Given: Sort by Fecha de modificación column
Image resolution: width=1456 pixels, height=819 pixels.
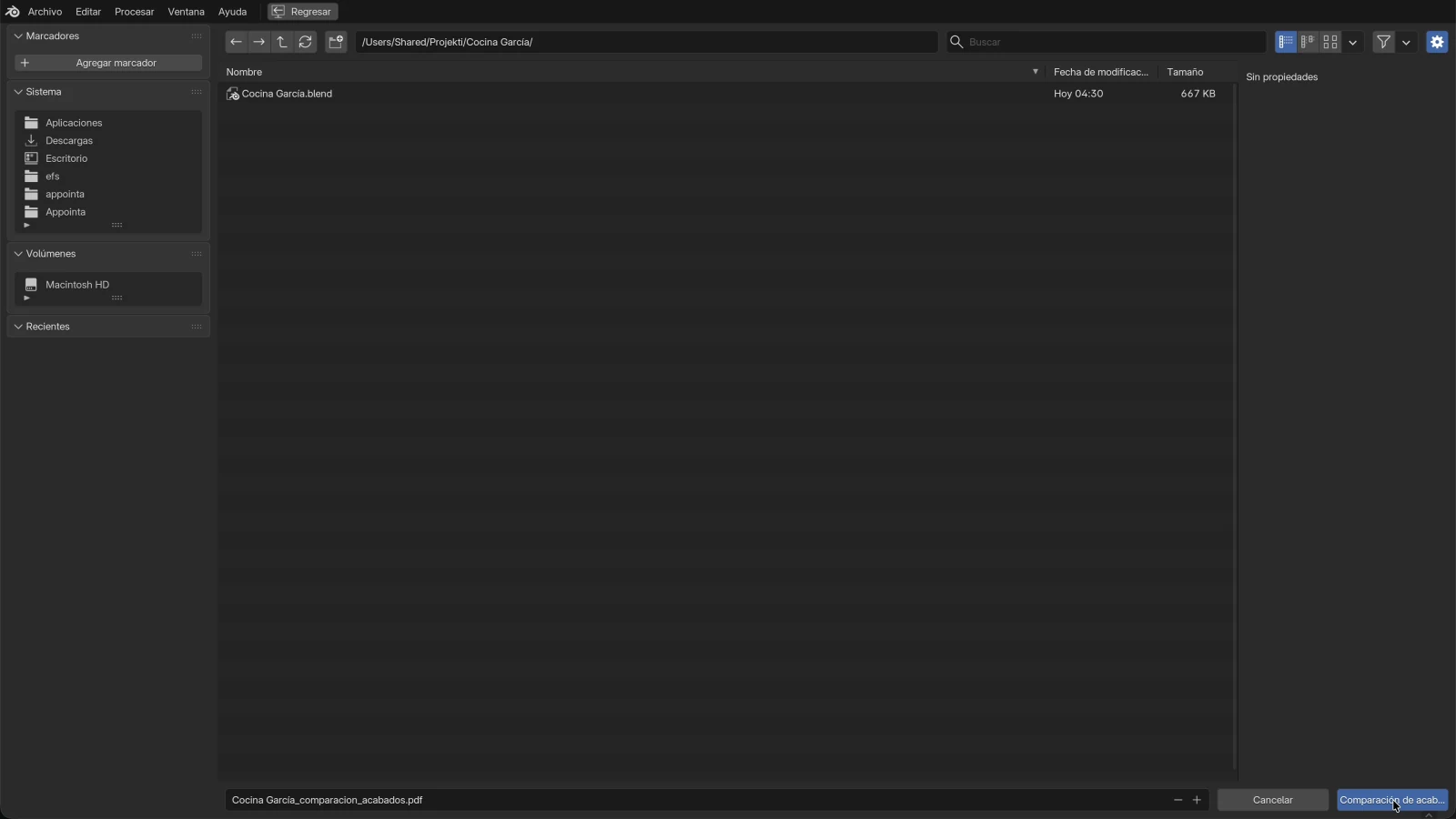Looking at the screenshot, I should tap(1103, 72).
